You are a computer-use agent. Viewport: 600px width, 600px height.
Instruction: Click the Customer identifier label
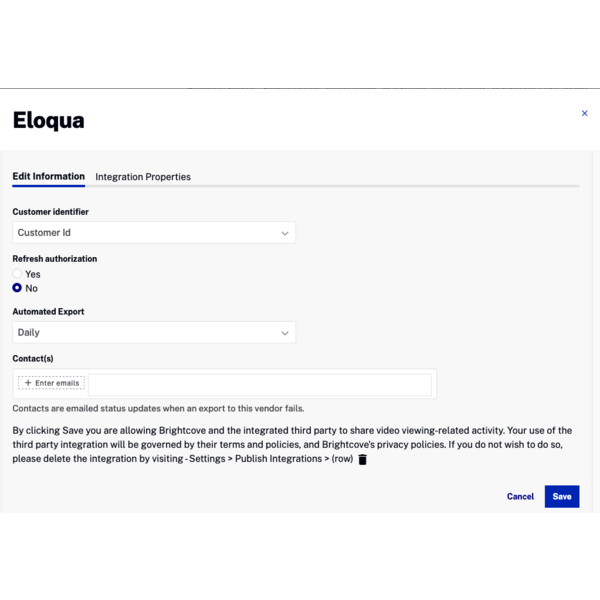tap(51, 212)
